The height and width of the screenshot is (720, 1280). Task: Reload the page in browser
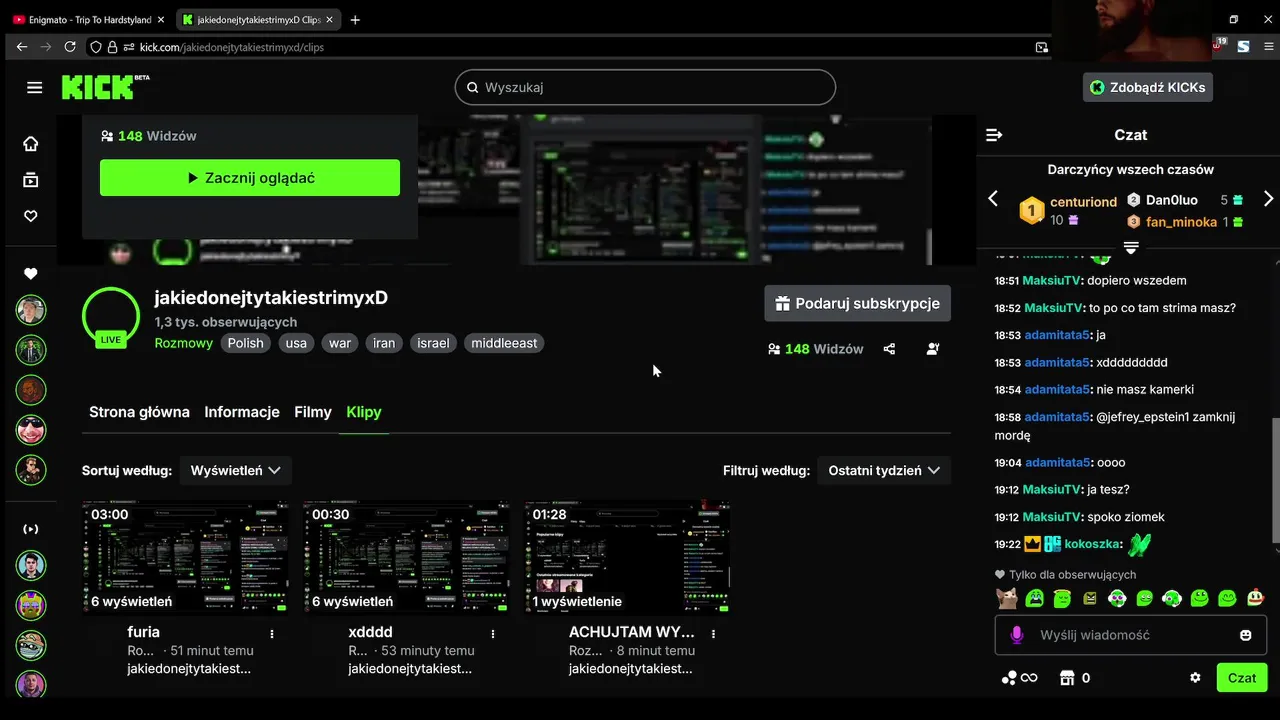pos(70,47)
